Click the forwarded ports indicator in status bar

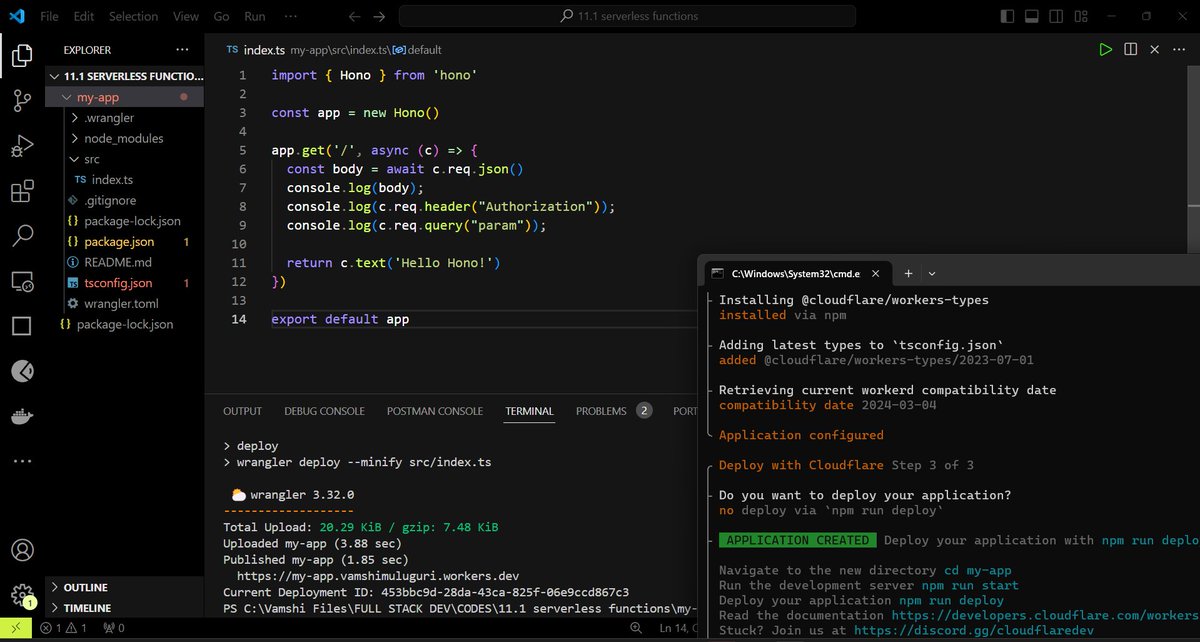[x=113, y=628]
